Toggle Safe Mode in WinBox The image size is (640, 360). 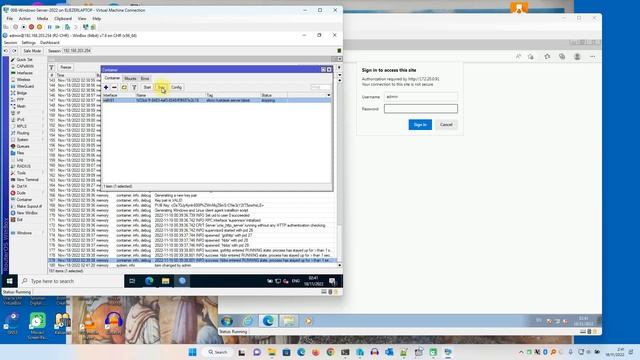click(x=32, y=51)
